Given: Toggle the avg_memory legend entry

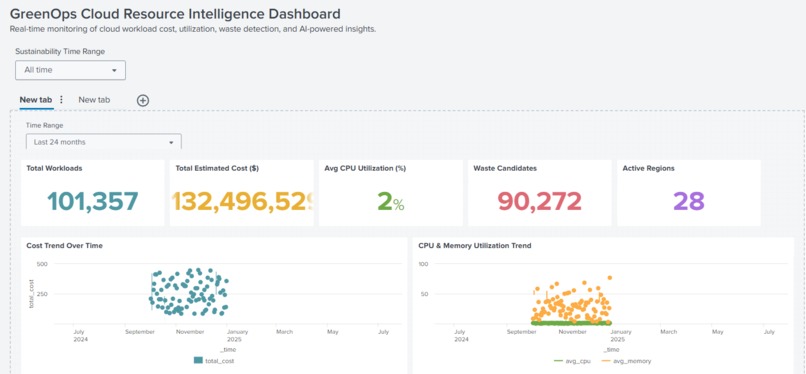Looking at the screenshot, I should (627, 361).
